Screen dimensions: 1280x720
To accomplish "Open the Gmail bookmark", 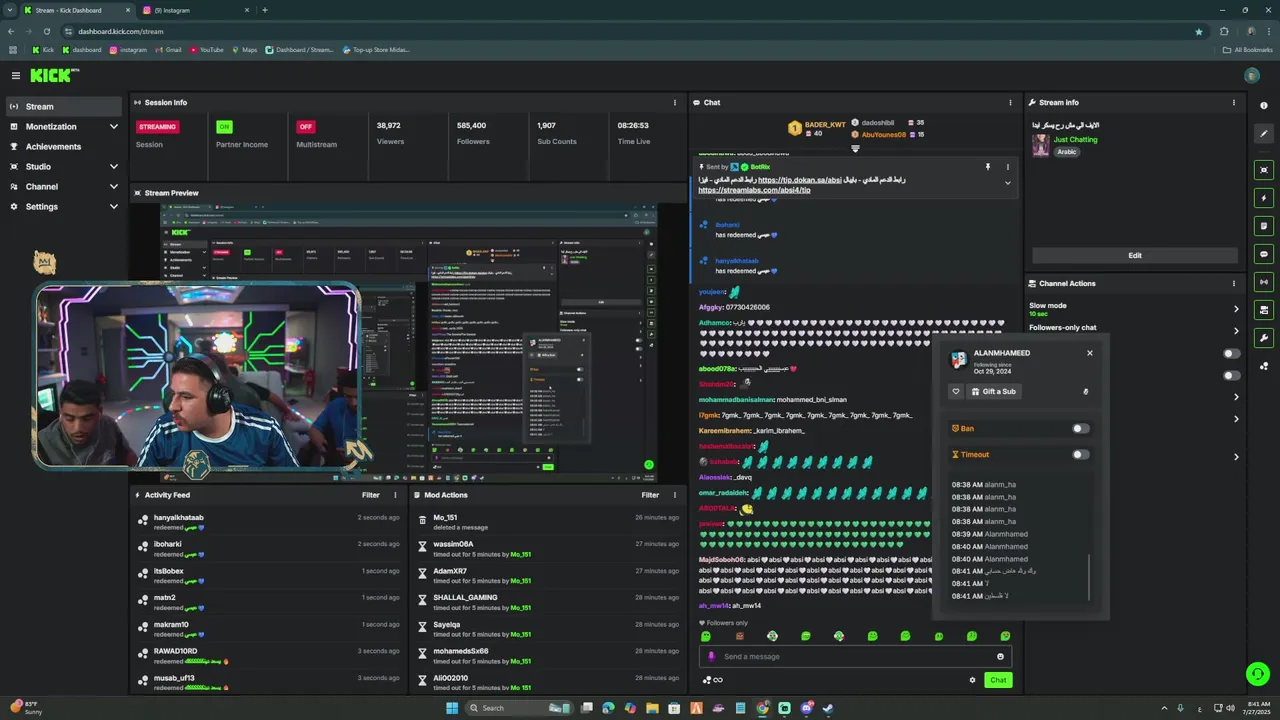I will 168,50.
